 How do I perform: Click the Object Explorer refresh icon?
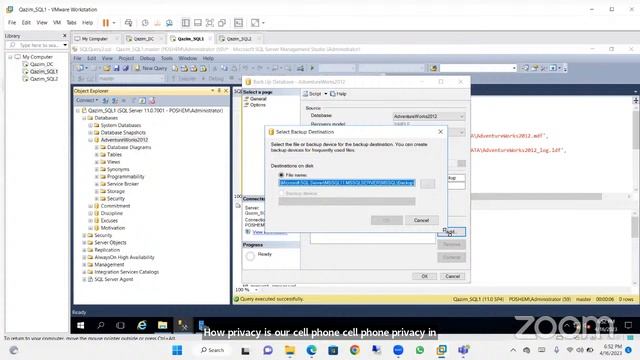tap(142, 100)
